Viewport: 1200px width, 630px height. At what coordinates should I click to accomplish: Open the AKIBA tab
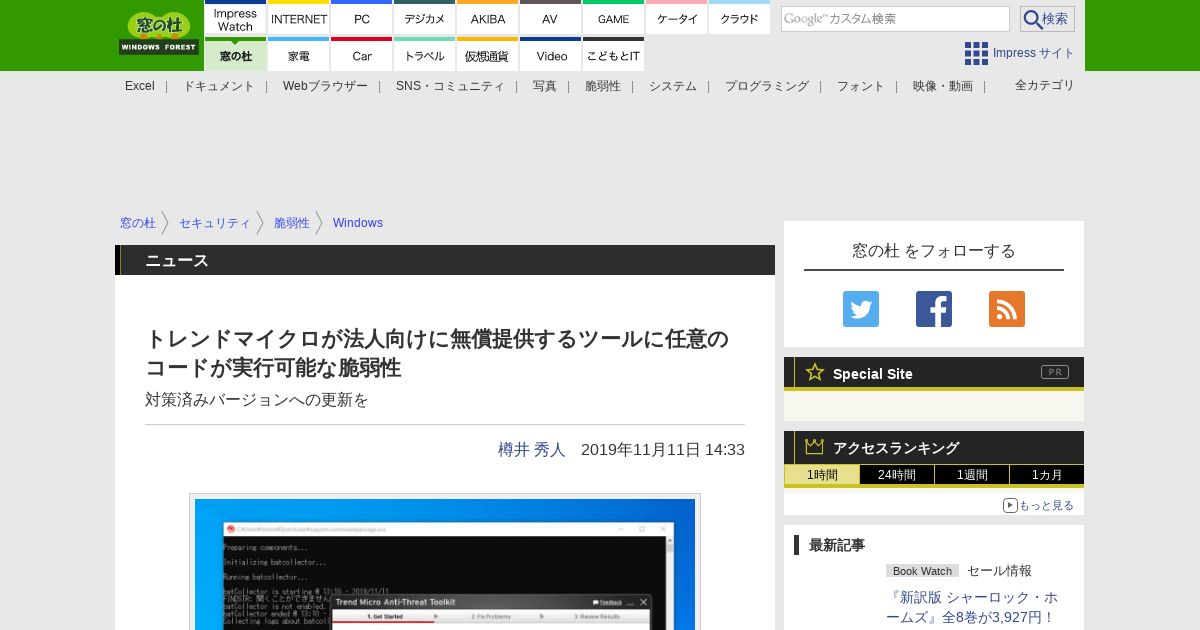click(x=488, y=18)
